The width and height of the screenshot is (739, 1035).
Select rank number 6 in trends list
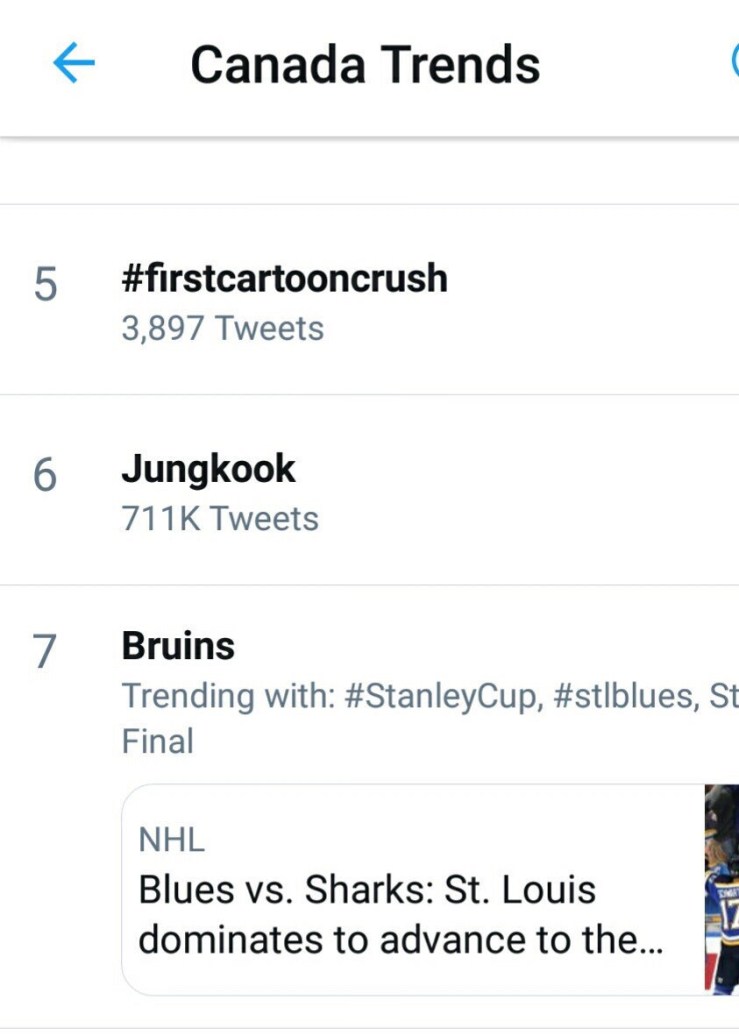tap(45, 476)
